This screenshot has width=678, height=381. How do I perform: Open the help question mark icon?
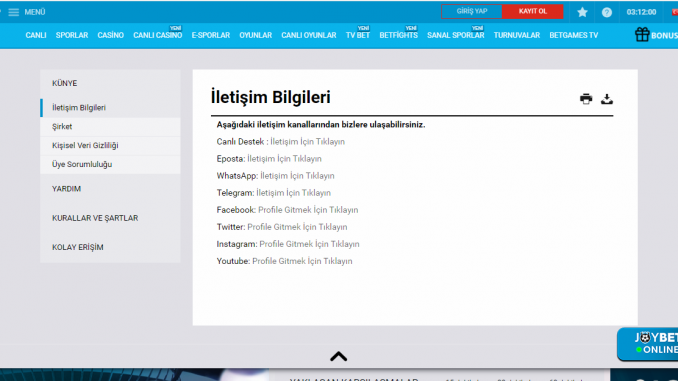click(x=607, y=12)
